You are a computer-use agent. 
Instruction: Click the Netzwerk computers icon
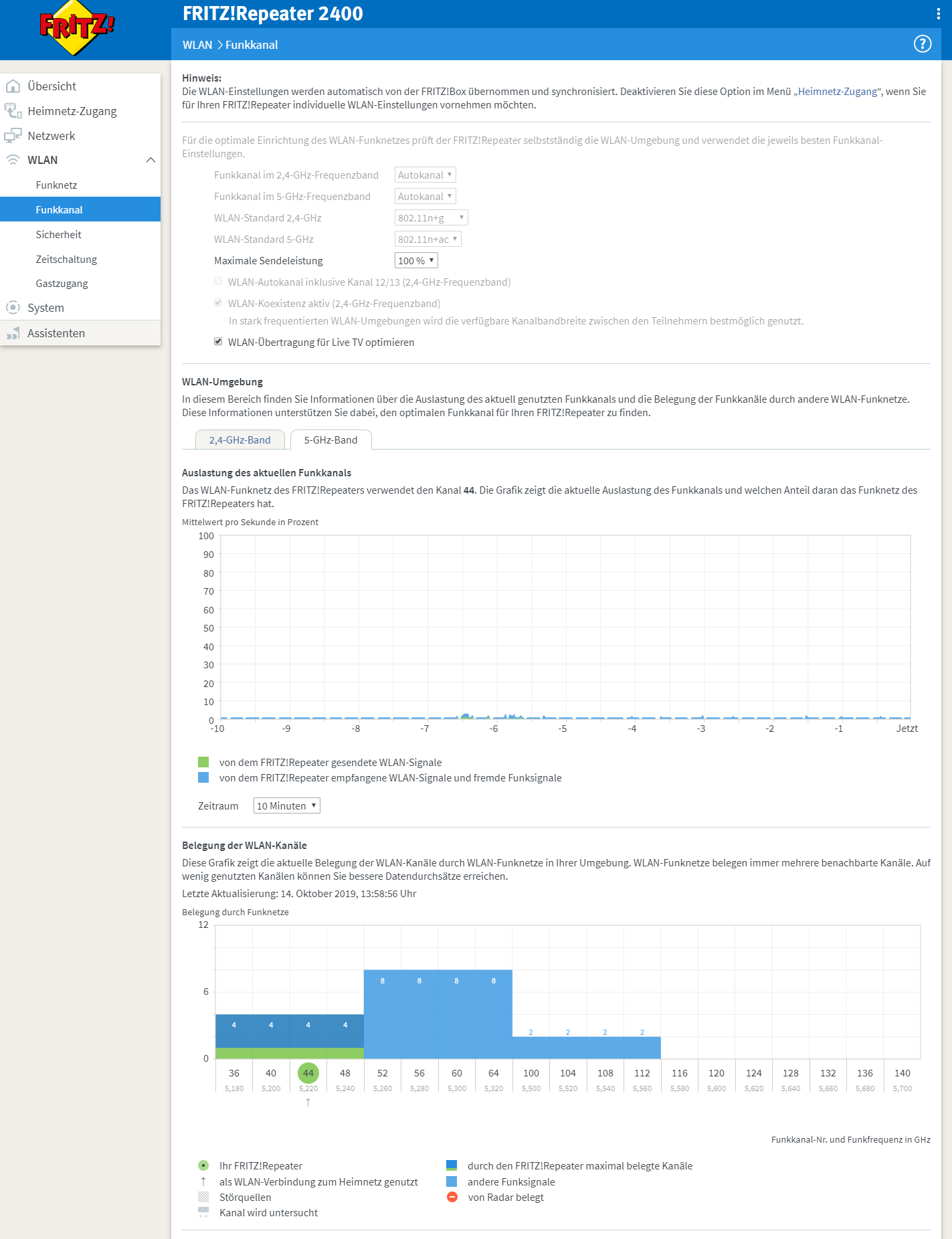coord(13,136)
